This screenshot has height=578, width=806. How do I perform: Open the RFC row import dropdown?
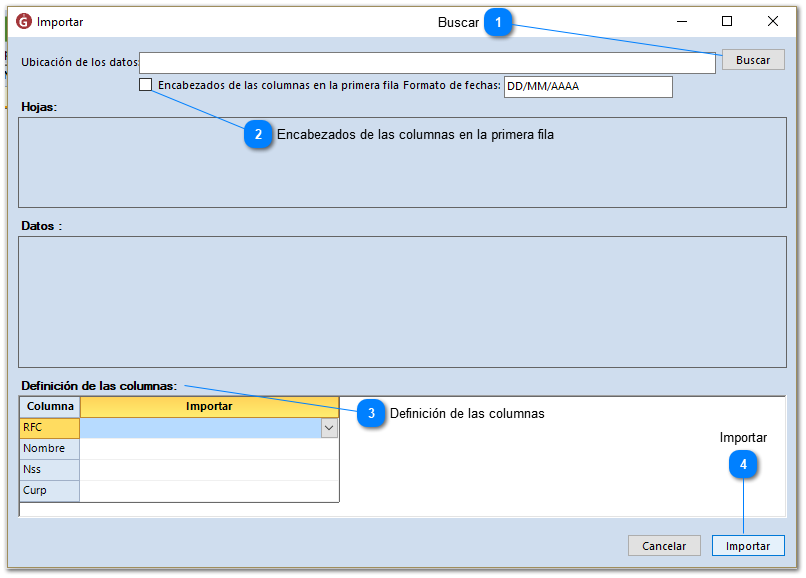328,428
